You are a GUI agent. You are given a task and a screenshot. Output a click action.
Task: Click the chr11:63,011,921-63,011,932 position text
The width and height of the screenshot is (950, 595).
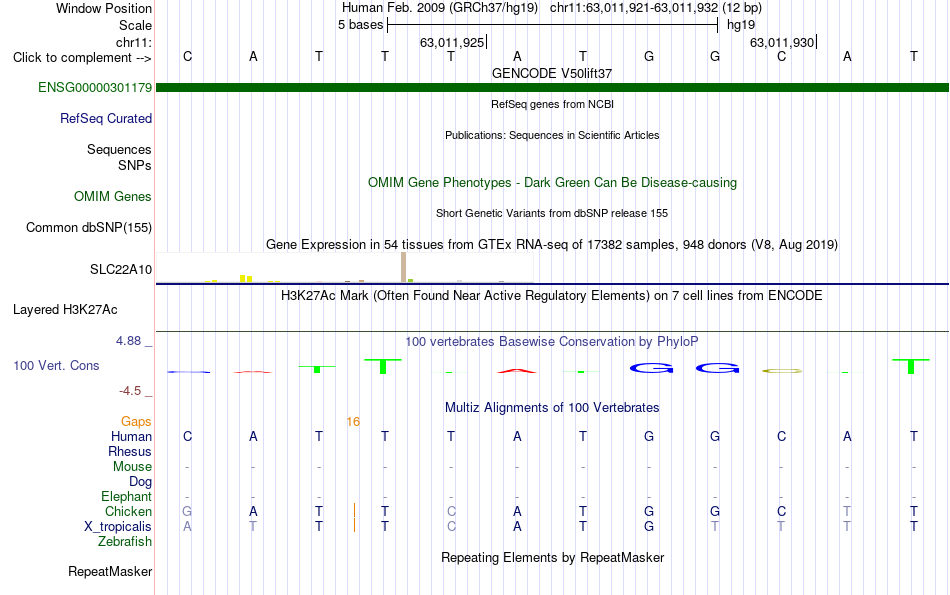634,8
